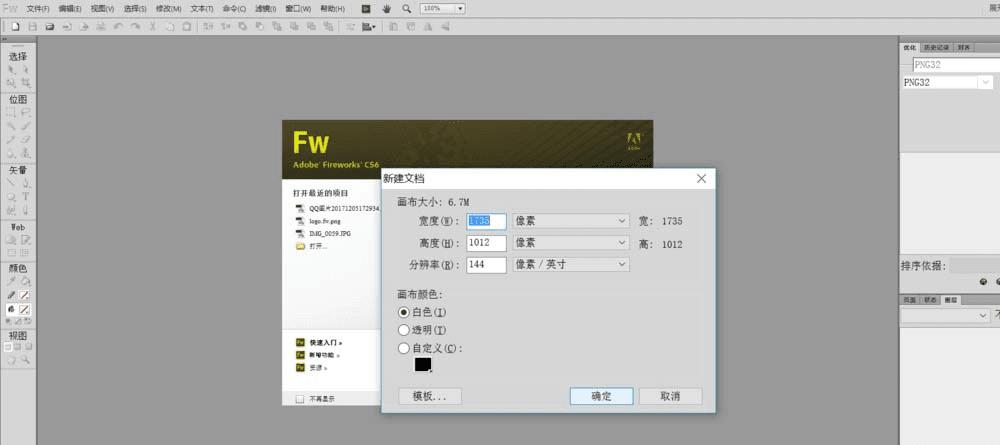Close the 新建文档 dialog with the X
This screenshot has width=1000, height=445.
pos(702,179)
